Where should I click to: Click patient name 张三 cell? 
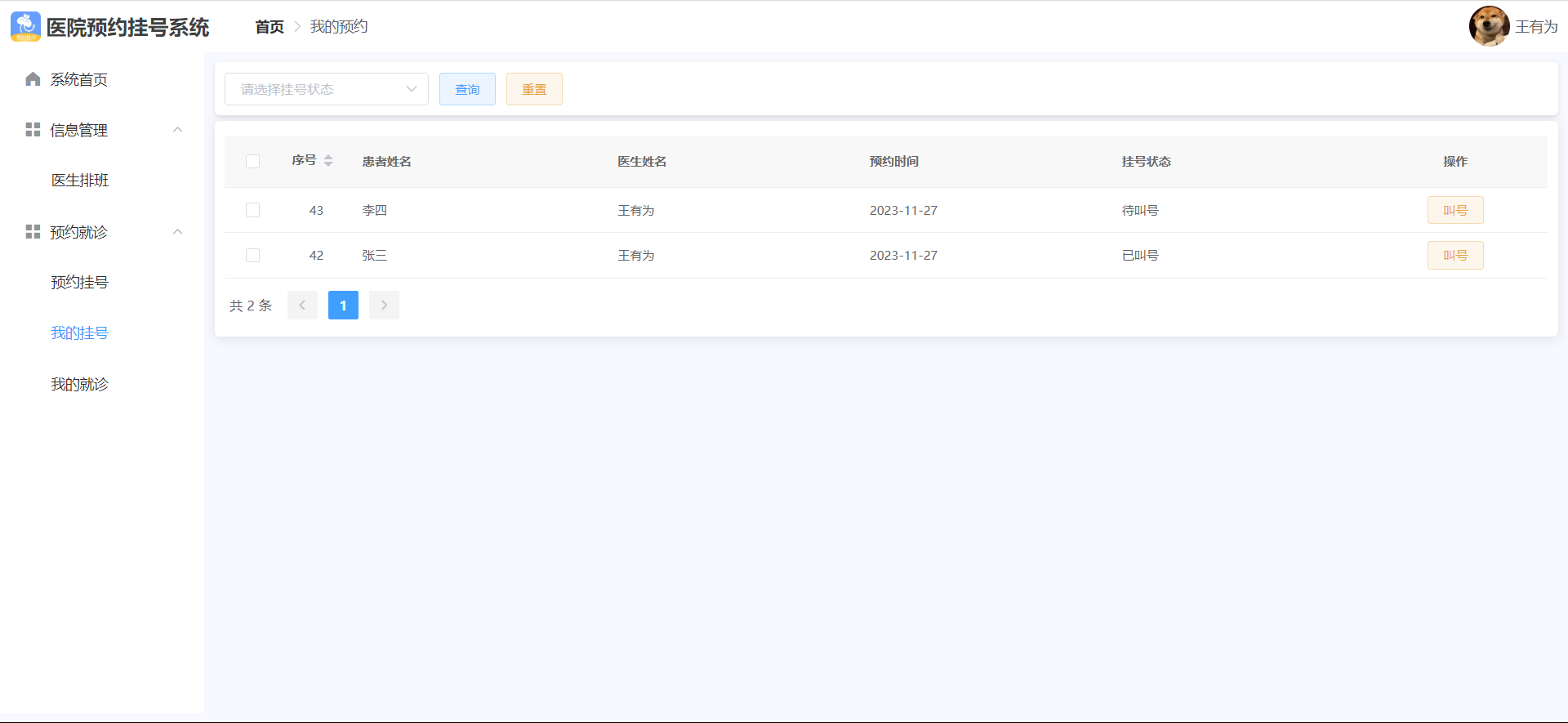point(375,256)
